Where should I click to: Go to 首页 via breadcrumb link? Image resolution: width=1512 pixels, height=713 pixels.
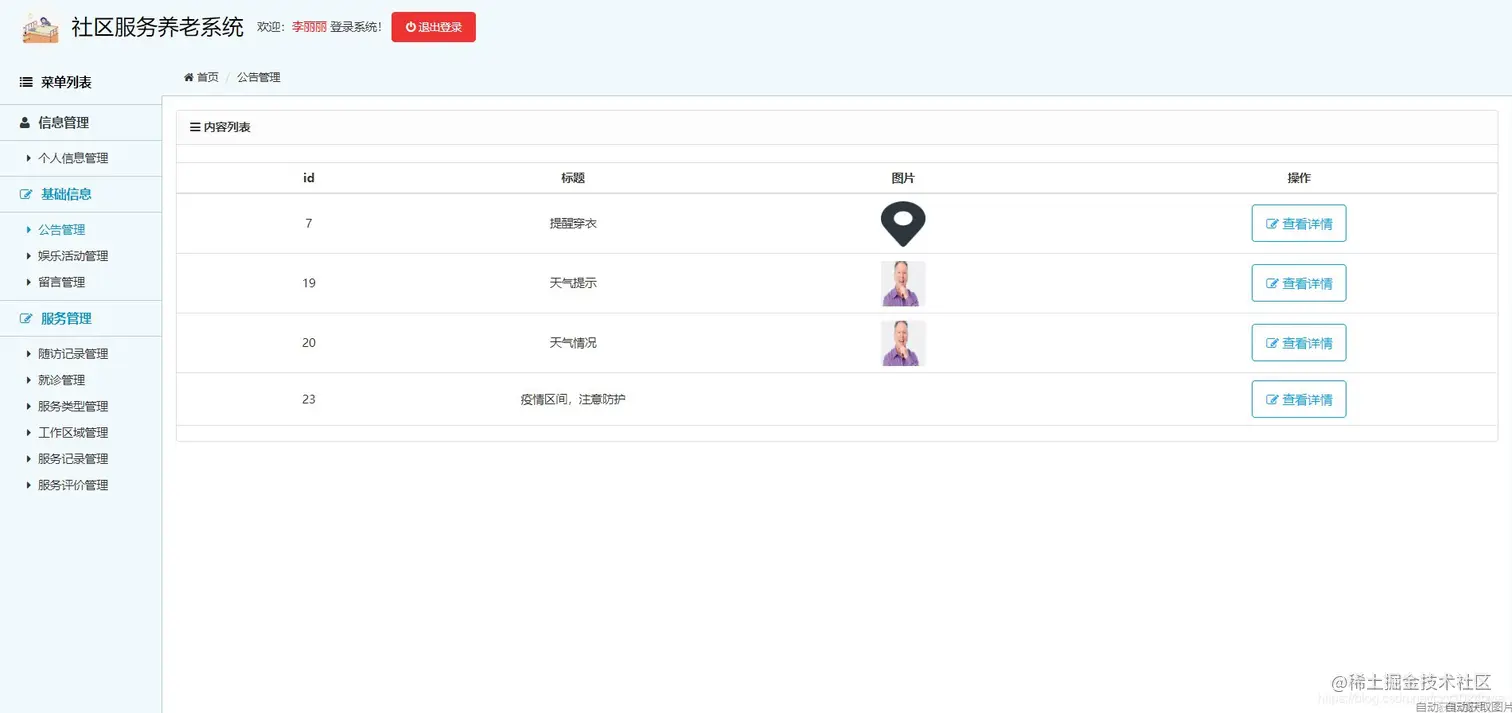(x=207, y=77)
